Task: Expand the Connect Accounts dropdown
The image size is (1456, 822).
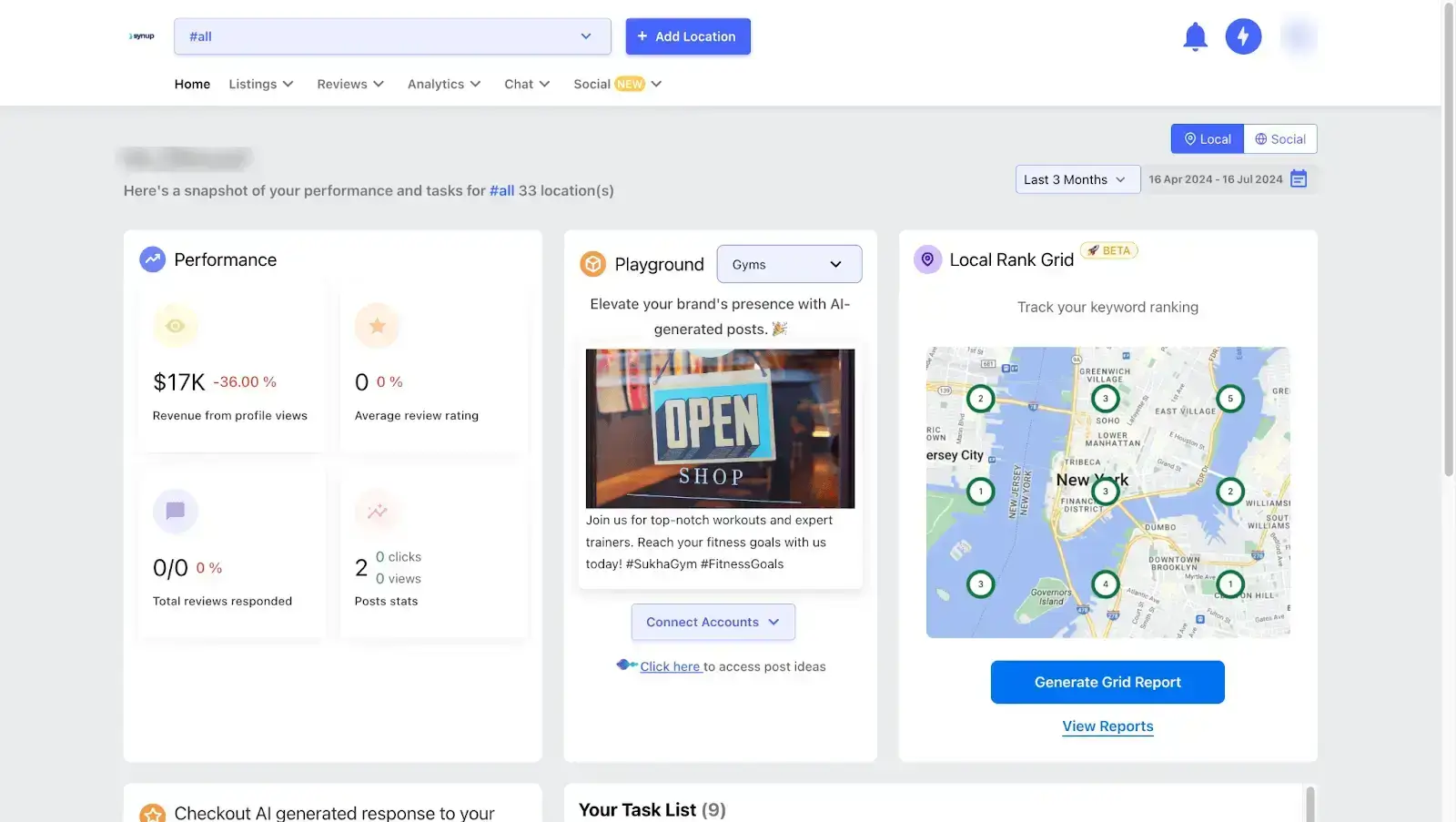Action: pyautogui.click(x=713, y=622)
